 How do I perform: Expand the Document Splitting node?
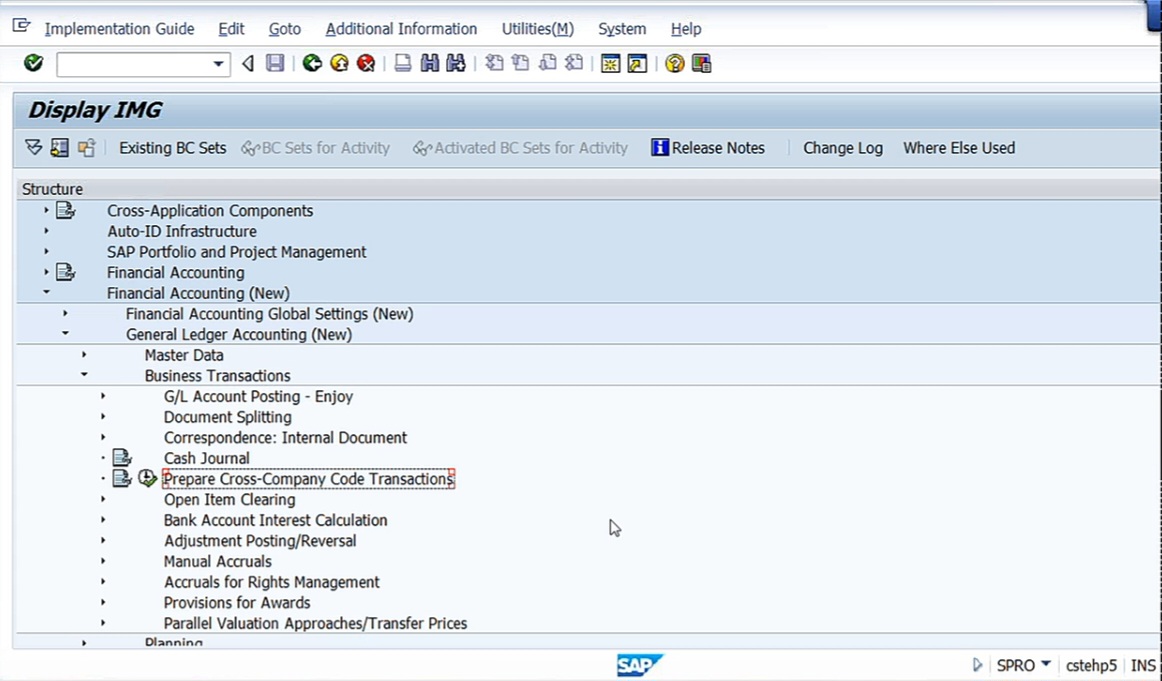coord(103,416)
